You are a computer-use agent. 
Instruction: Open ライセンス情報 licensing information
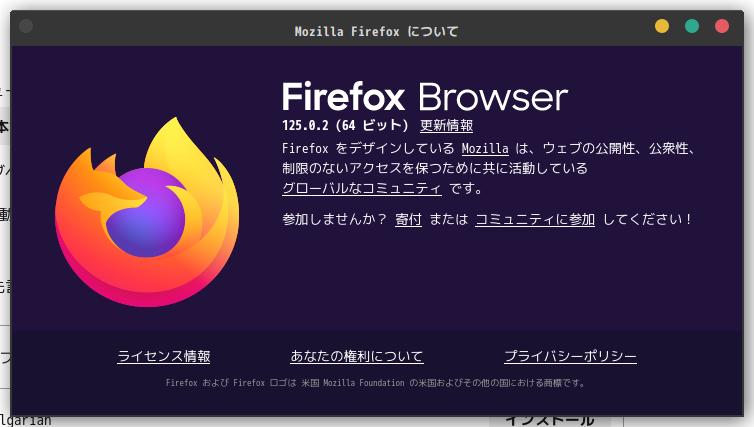pos(164,356)
